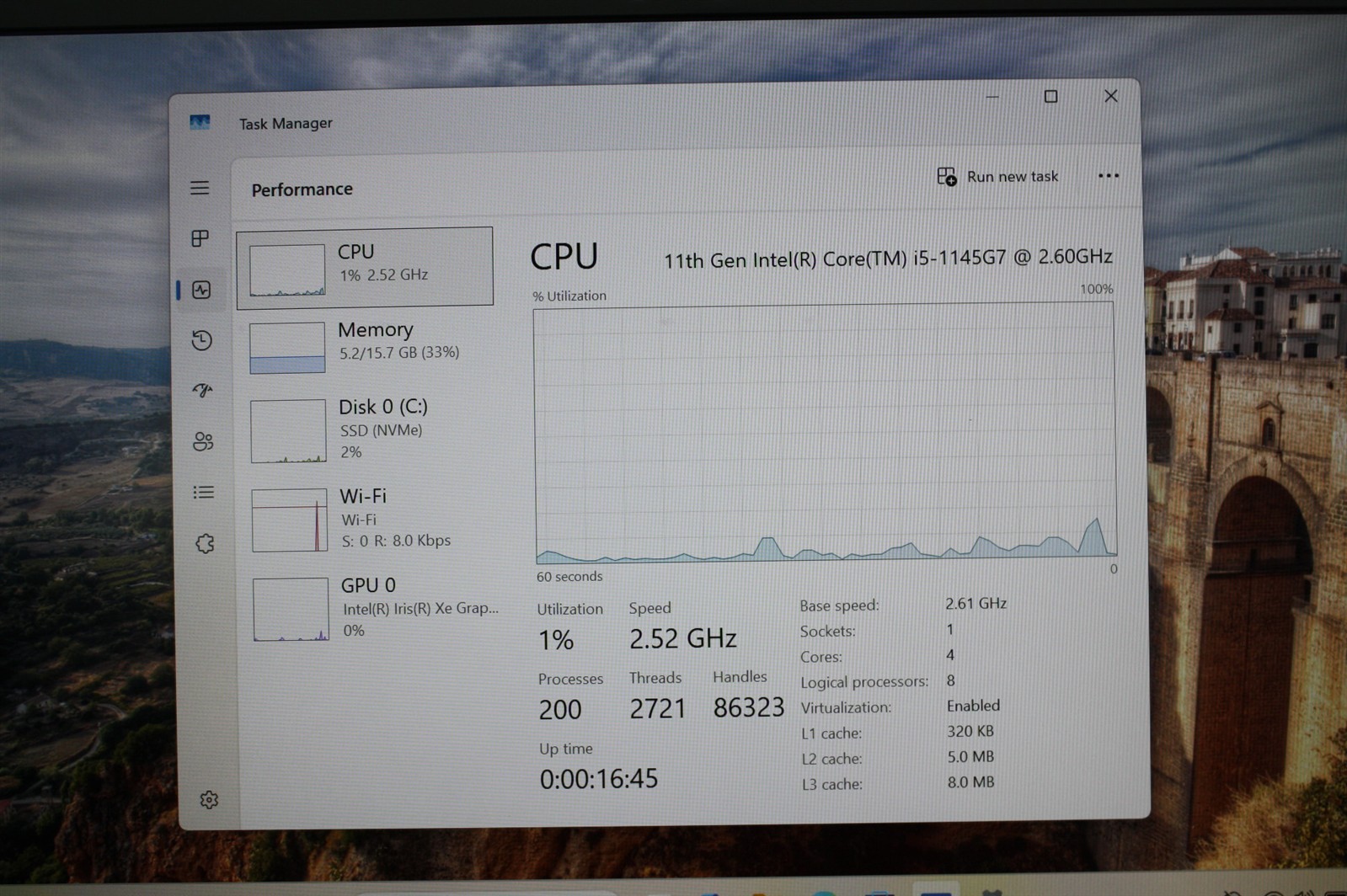Open the three-dot more options menu
Image resolution: width=1347 pixels, height=896 pixels.
tap(1109, 176)
